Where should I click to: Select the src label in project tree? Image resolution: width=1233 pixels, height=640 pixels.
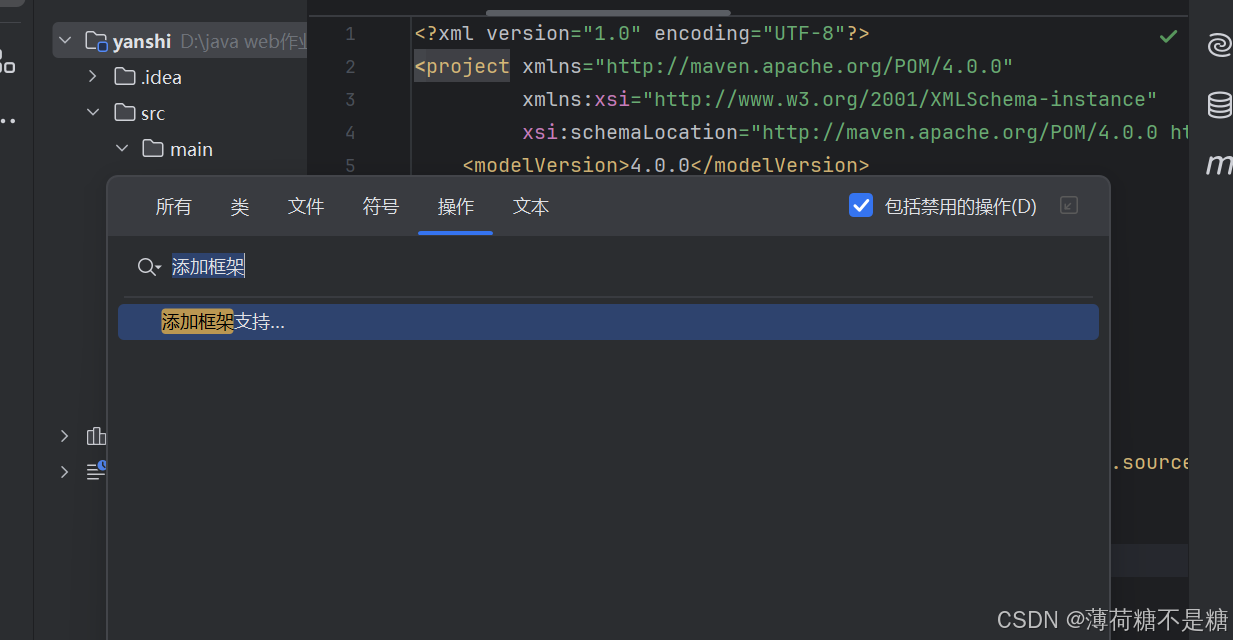coord(153,113)
